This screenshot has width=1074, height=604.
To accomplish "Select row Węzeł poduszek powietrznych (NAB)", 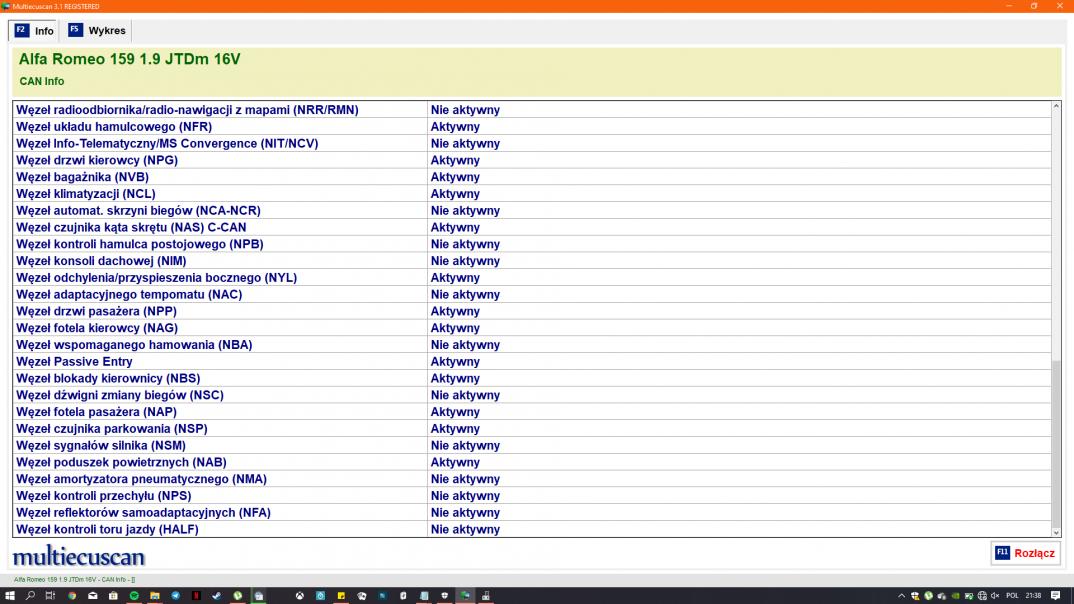I will click(x=532, y=462).
